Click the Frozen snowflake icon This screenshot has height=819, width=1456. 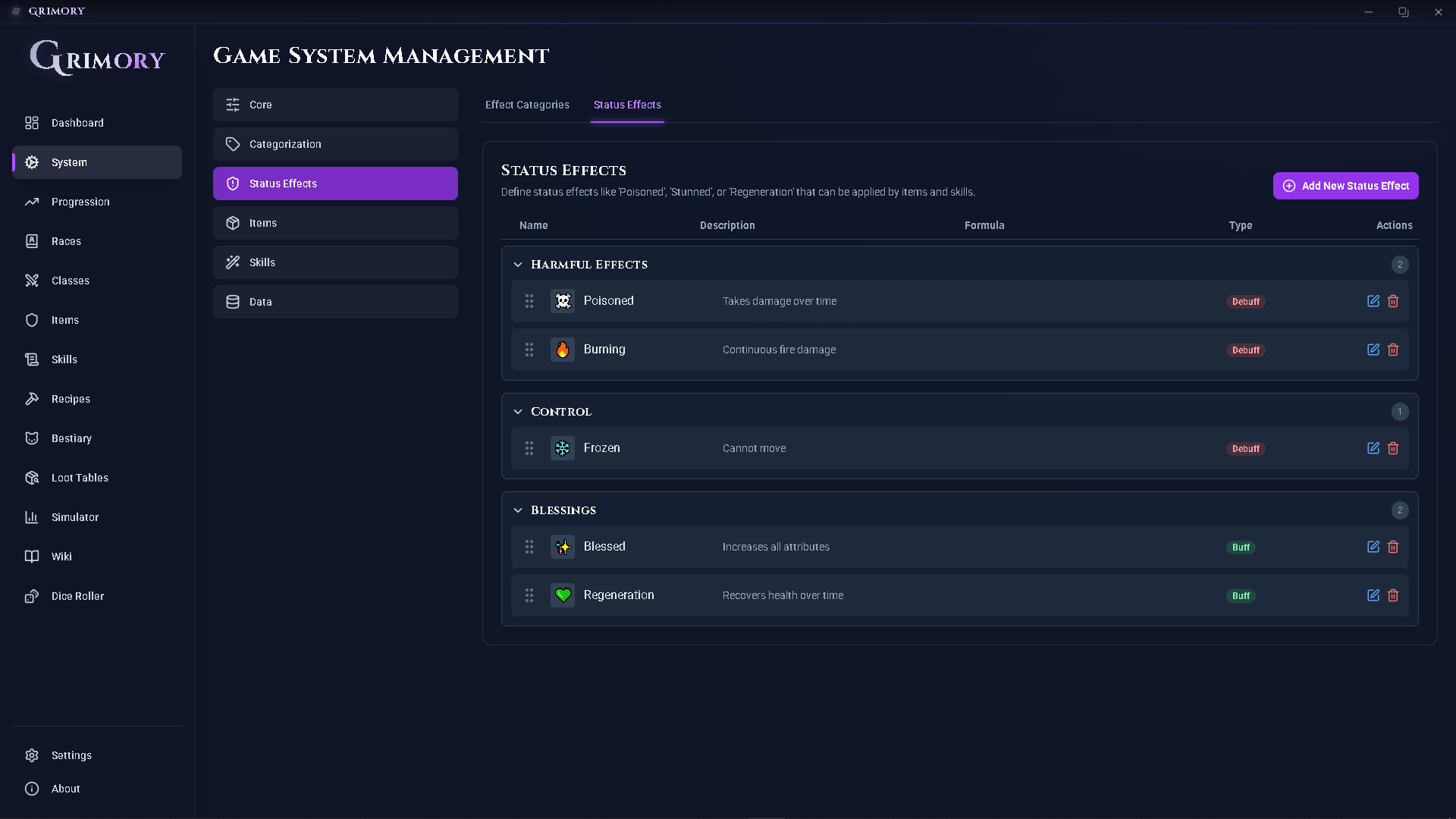(562, 448)
